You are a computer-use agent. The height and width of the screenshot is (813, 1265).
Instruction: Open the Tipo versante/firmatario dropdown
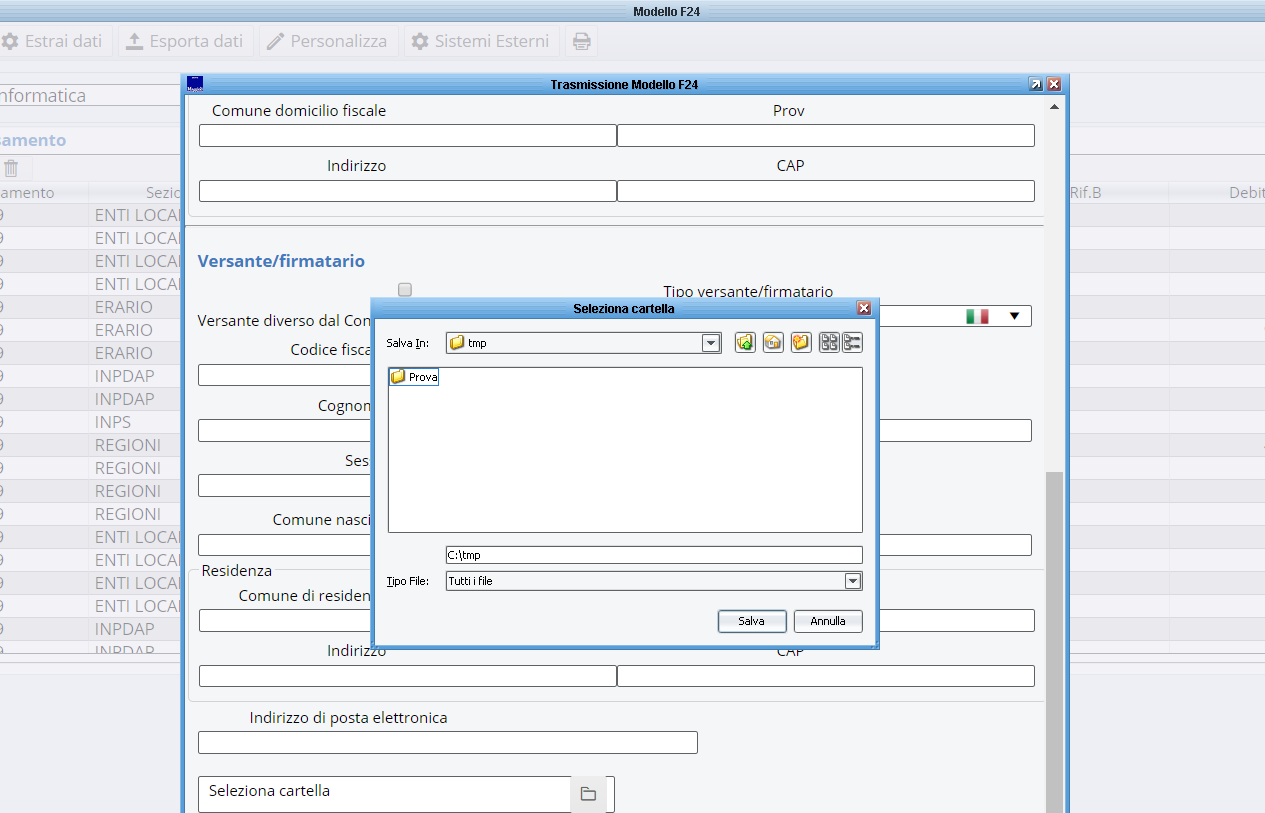pos(1014,316)
